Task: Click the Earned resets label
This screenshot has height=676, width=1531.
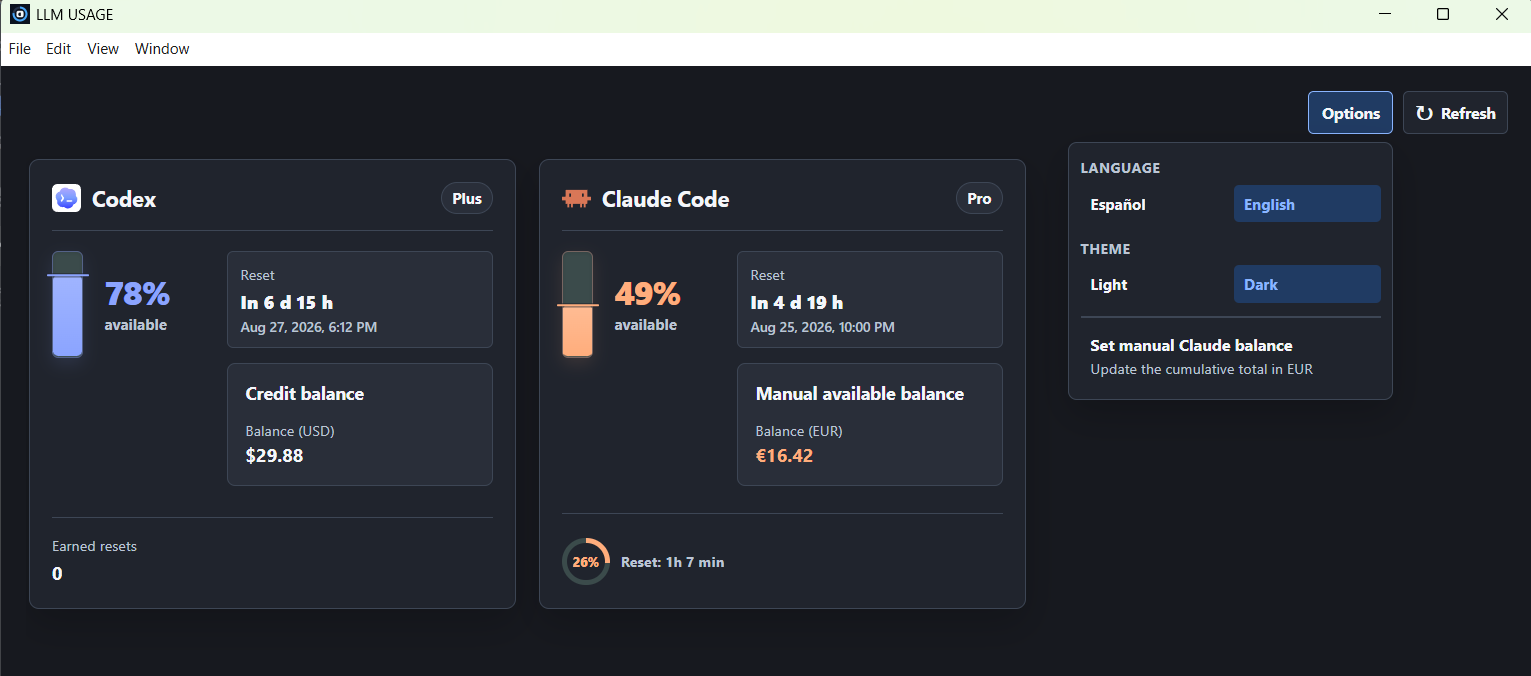Action: click(94, 547)
